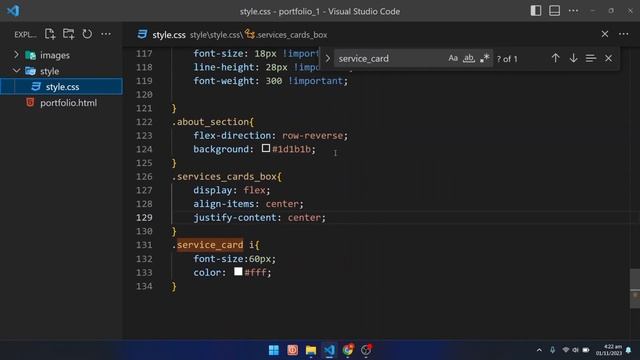This screenshot has width=640, height=360.
Task: Toggle Match Whole Word in find
Action: [x=469, y=58]
